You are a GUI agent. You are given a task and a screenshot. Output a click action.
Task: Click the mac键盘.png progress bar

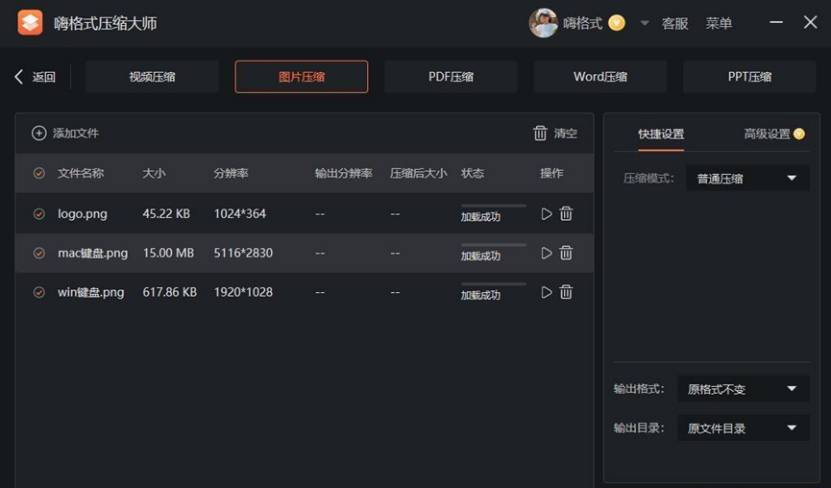(x=493, y=245)
